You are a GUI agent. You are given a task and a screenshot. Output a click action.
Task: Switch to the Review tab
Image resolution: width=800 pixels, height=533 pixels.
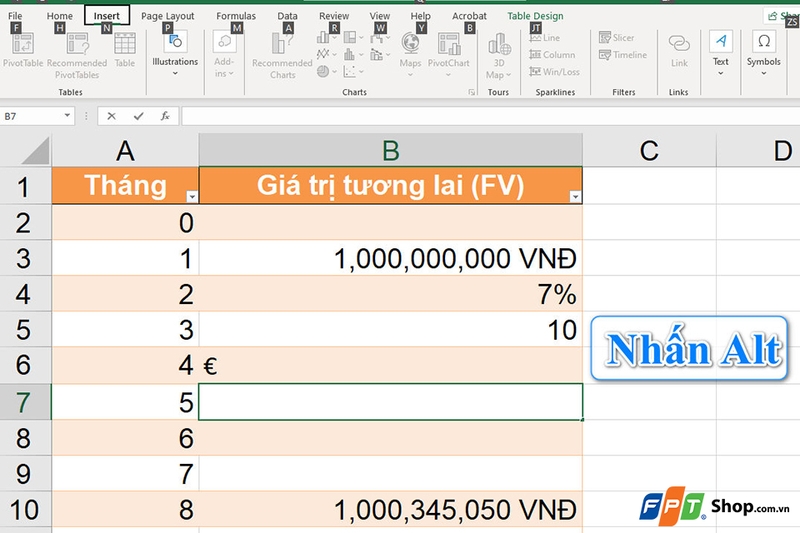click(334, 16)
